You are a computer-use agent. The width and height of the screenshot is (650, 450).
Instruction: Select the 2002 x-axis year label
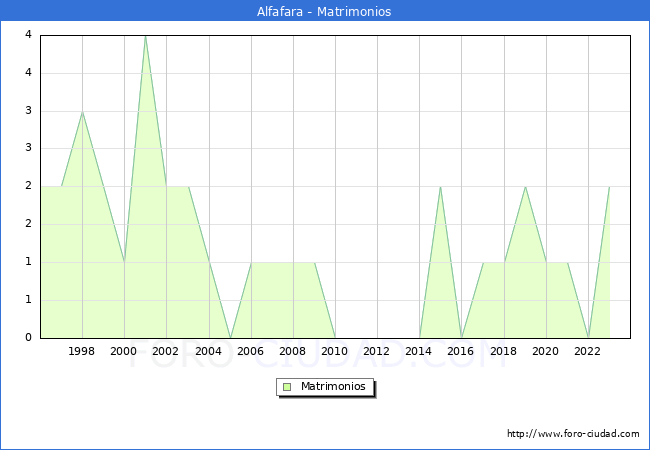165,351
